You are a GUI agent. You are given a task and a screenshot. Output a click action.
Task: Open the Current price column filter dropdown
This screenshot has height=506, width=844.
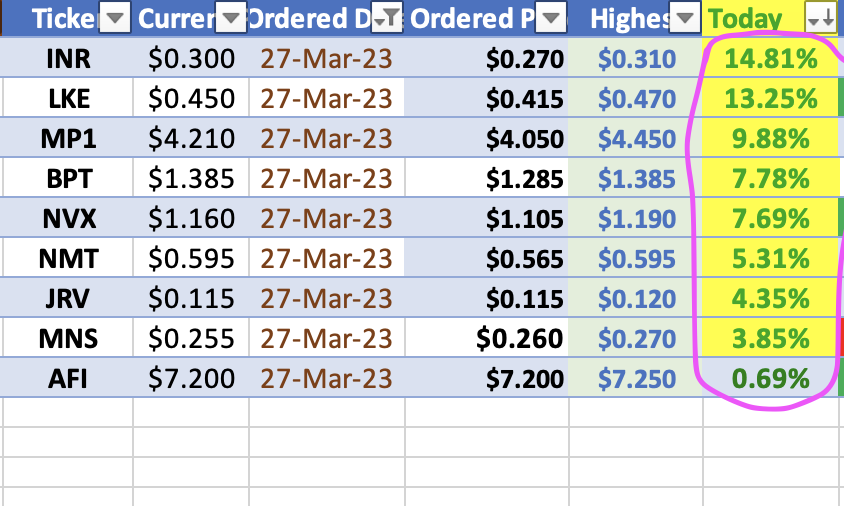pos(230,19)
